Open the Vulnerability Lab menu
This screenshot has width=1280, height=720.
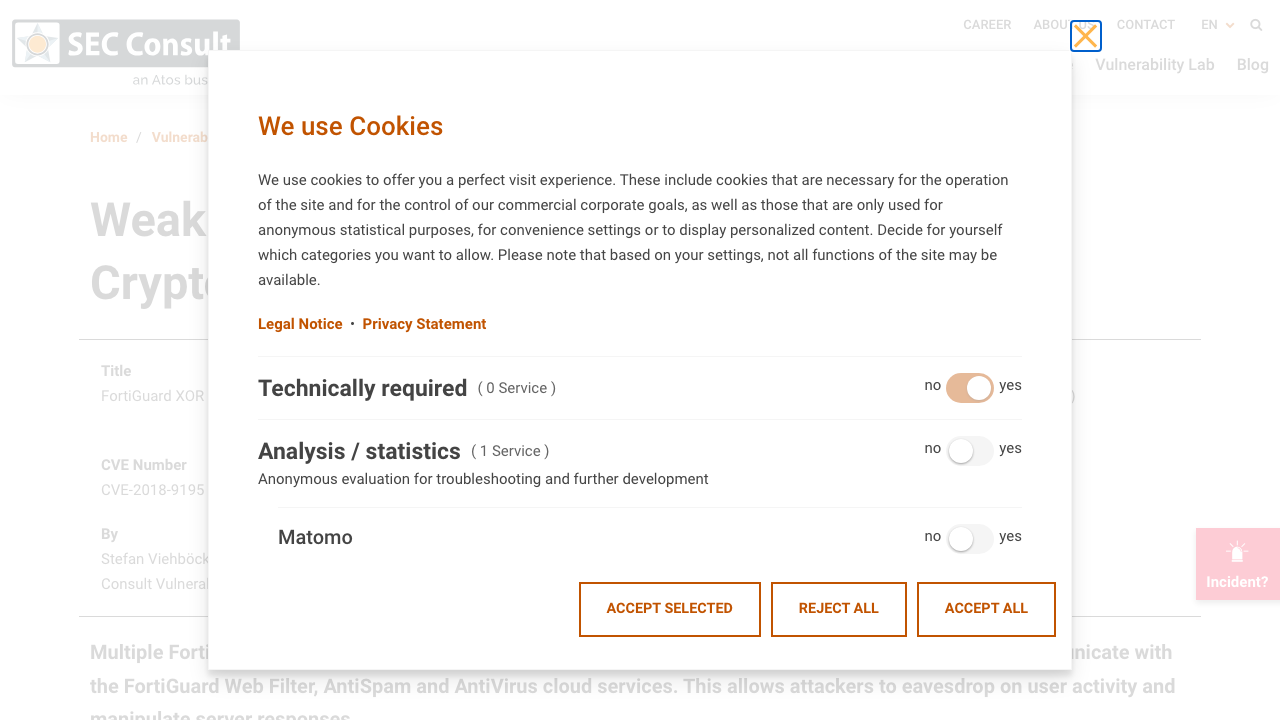[1155, 65]
